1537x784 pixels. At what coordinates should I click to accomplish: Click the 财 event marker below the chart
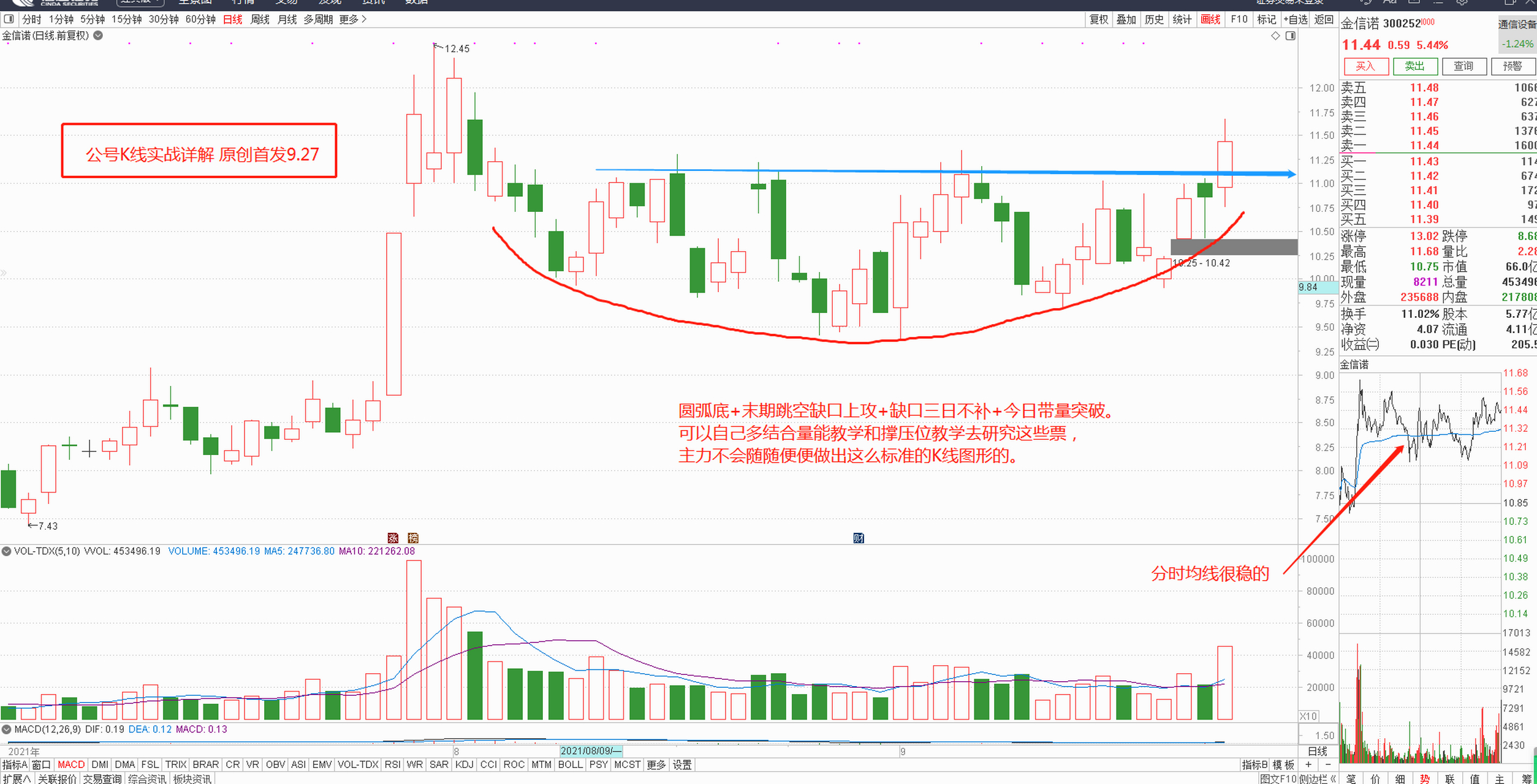click(x=859, y=538)
